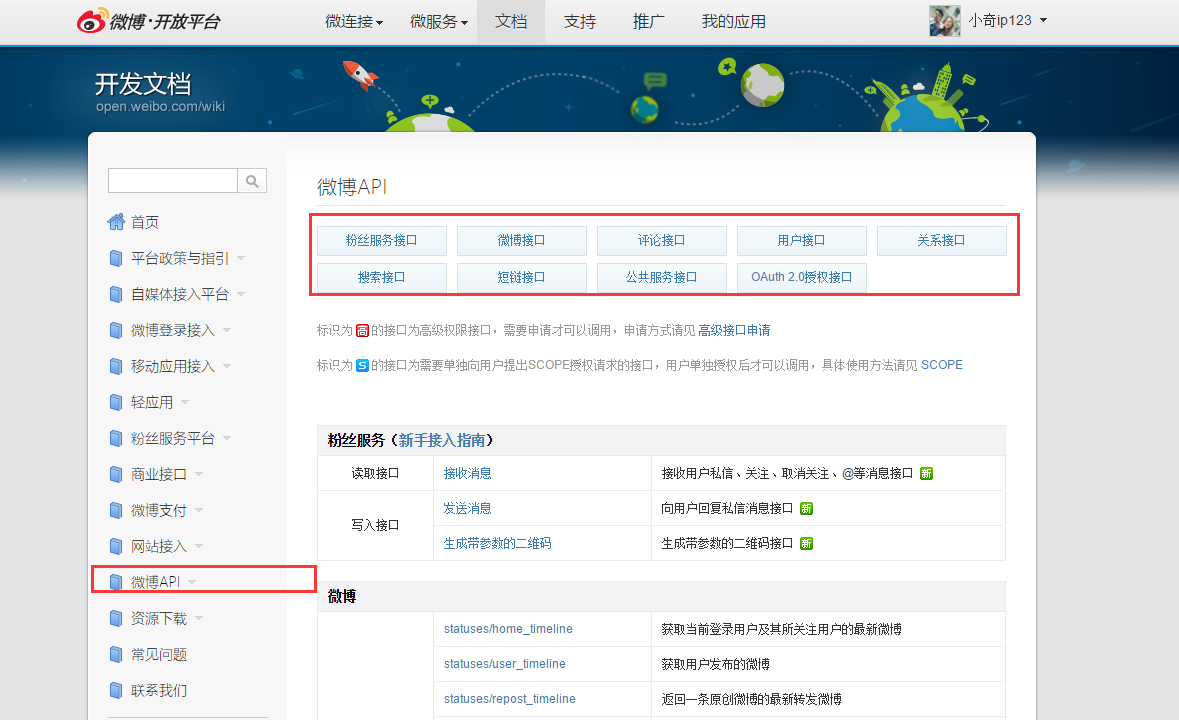Open 我的应用 in top navigation

click(734, 22)
